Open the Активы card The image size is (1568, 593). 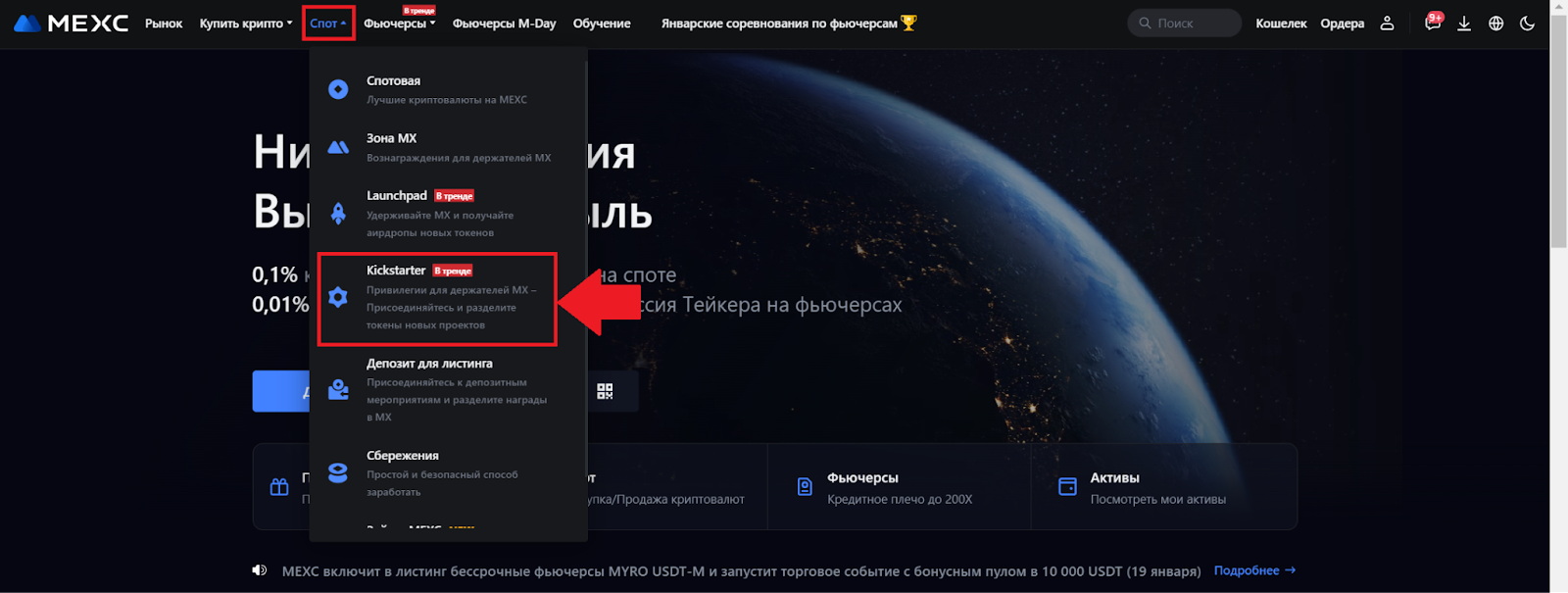point(1163,487)
